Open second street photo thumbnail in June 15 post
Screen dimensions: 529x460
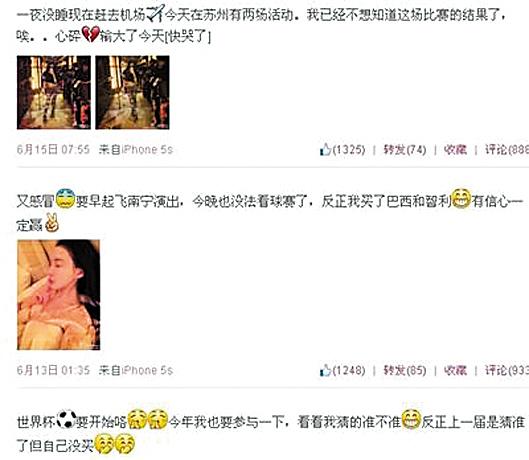tap(133, 92)
